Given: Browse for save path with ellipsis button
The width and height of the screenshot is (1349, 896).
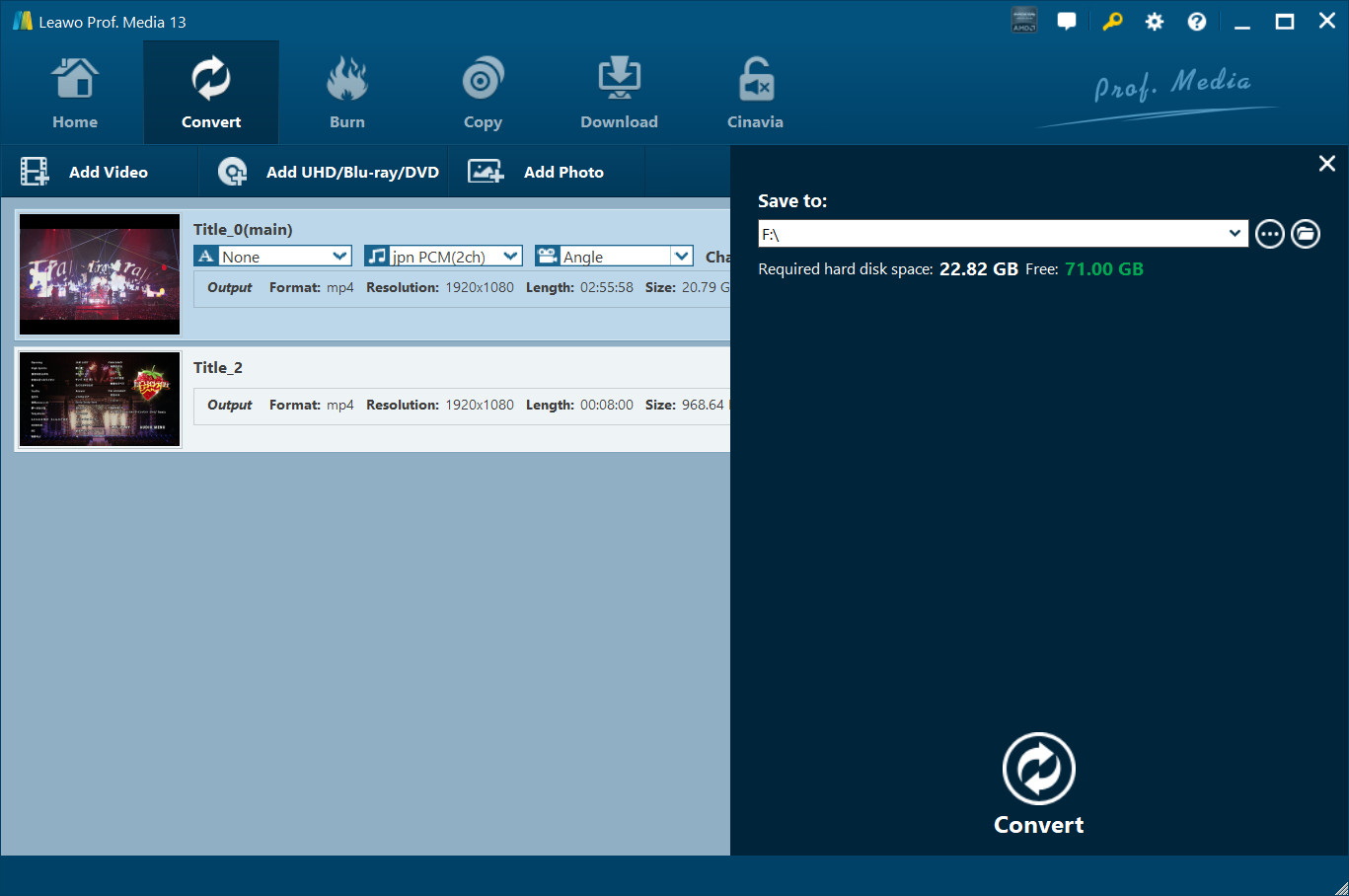Looking at the screenshot, I should pyautogui.click(x=1269, y=234).
